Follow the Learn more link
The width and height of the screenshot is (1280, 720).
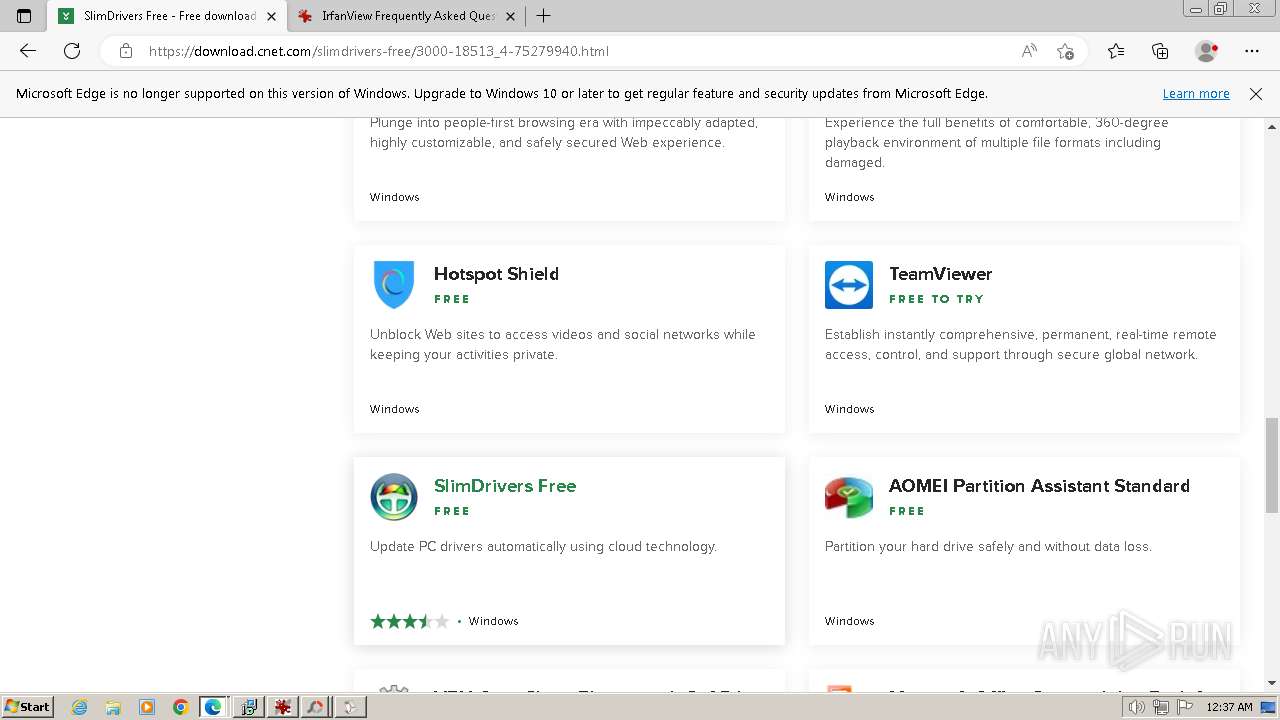[x=1196, y=93]
